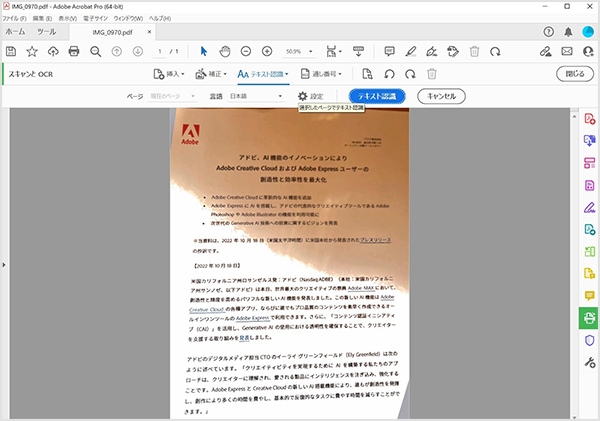Open the ページ range dropdown
600x421 pixels.
[x=172, y=96]
